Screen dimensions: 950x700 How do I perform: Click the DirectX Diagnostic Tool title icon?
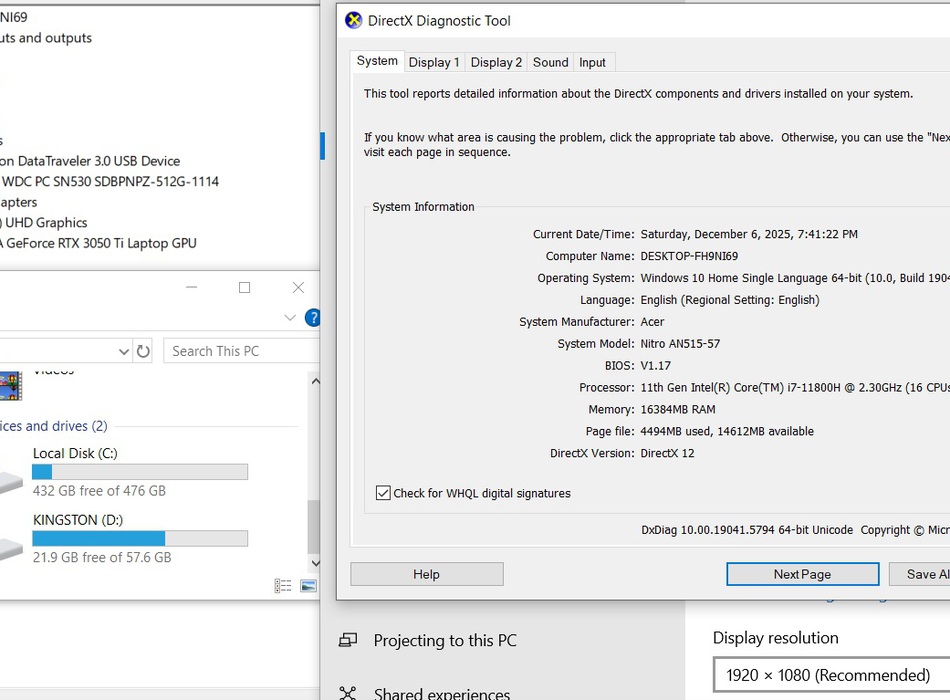coord(353,20)
